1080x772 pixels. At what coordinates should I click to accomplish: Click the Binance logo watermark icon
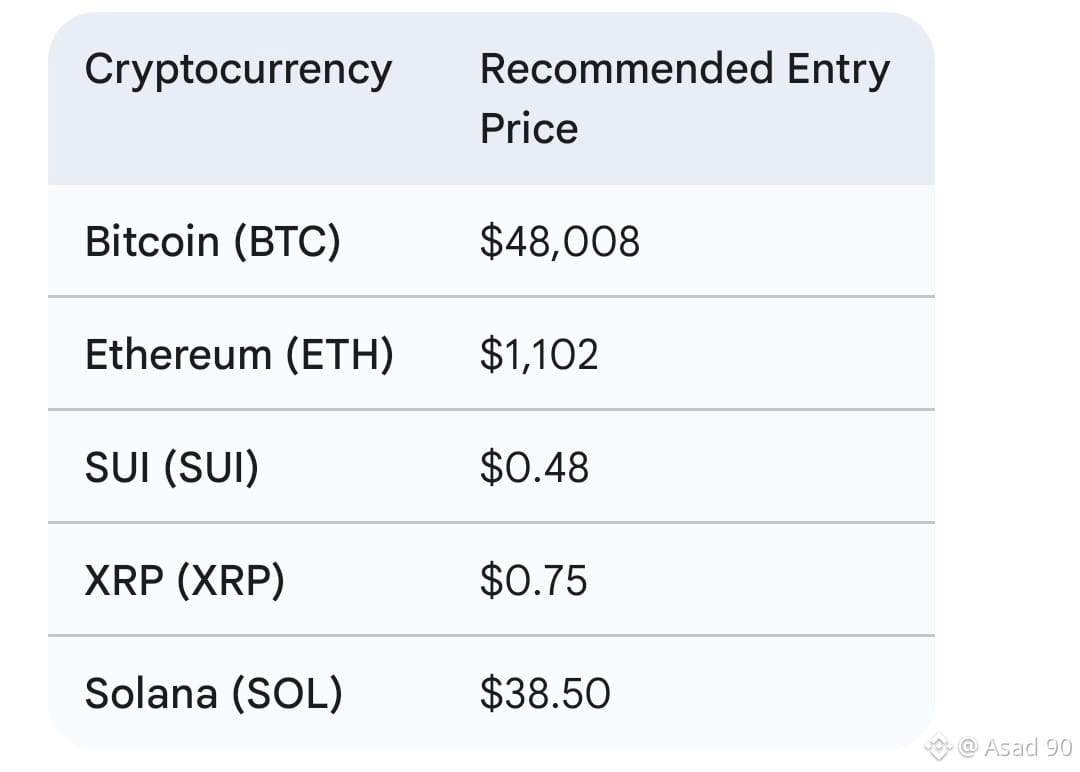point(938,747)
